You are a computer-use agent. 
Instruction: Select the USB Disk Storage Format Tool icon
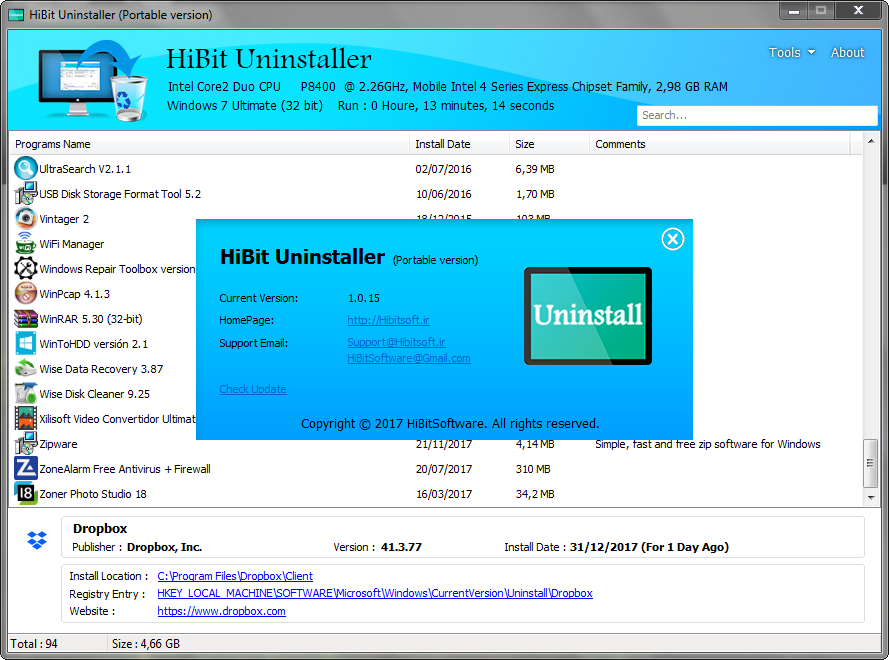pyautogui.click(x=26, y=194)
